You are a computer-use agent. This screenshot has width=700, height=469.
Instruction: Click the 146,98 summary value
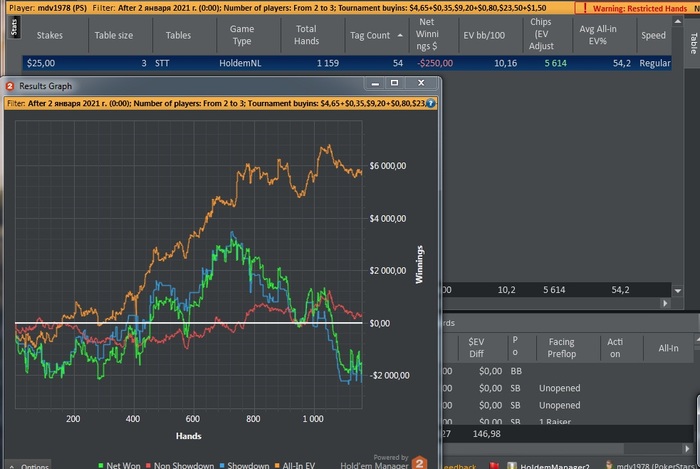click(486, 433)
